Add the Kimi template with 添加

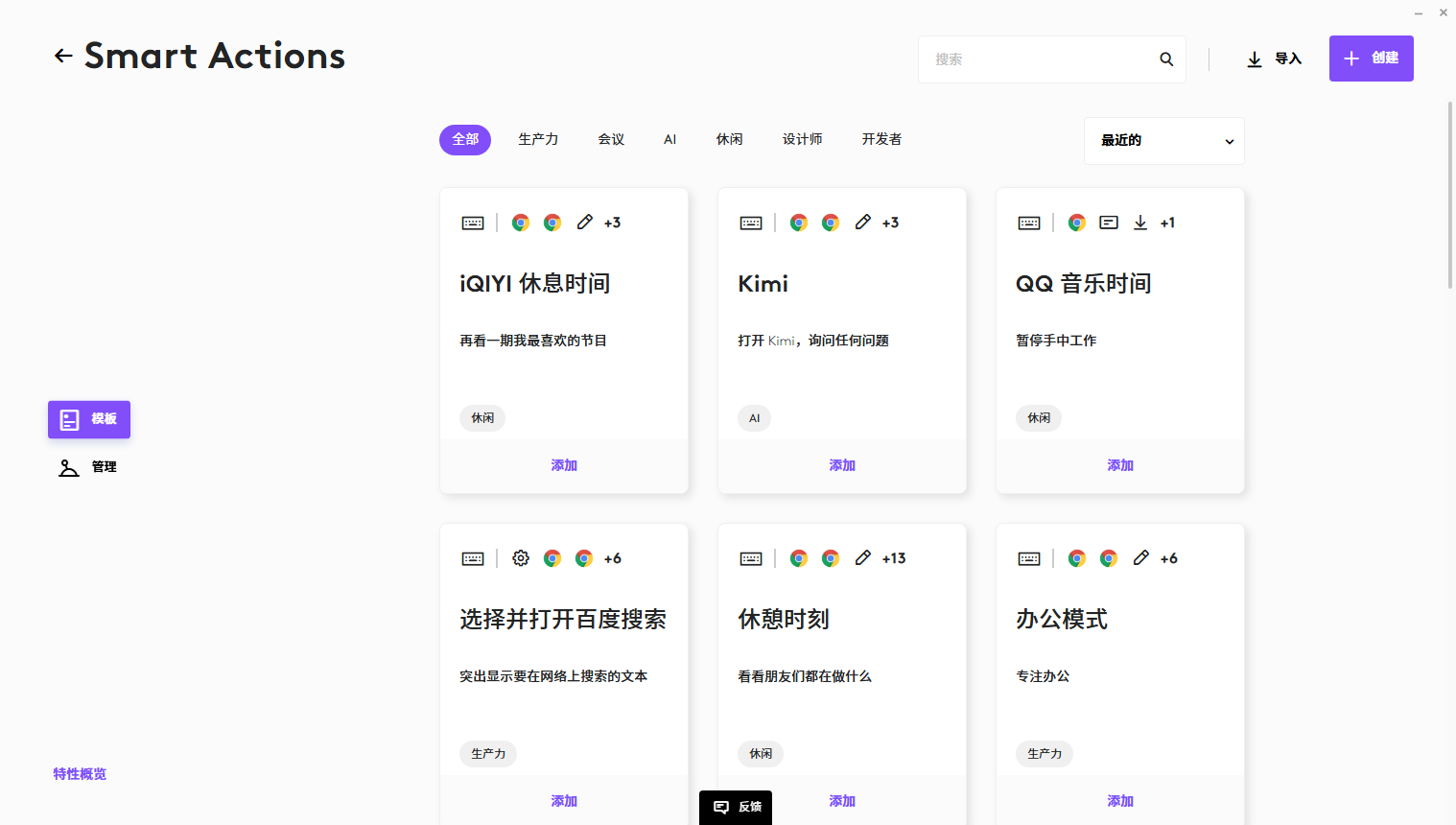(x=842, y=466)
